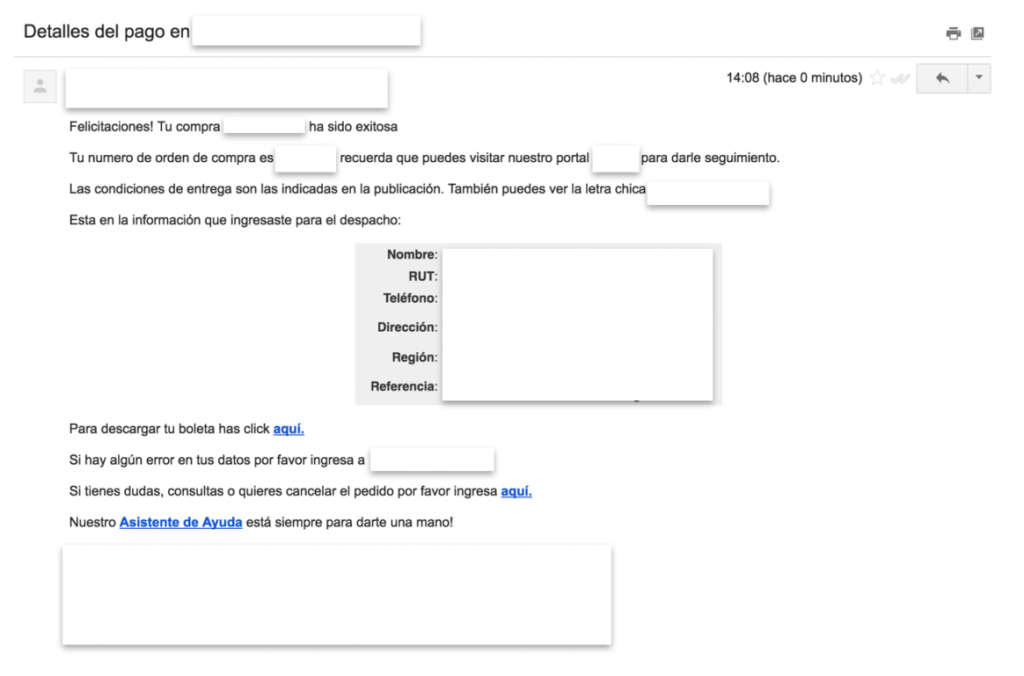Click the sender's profile avatar
1024x676 pixels.
[40, 87]
